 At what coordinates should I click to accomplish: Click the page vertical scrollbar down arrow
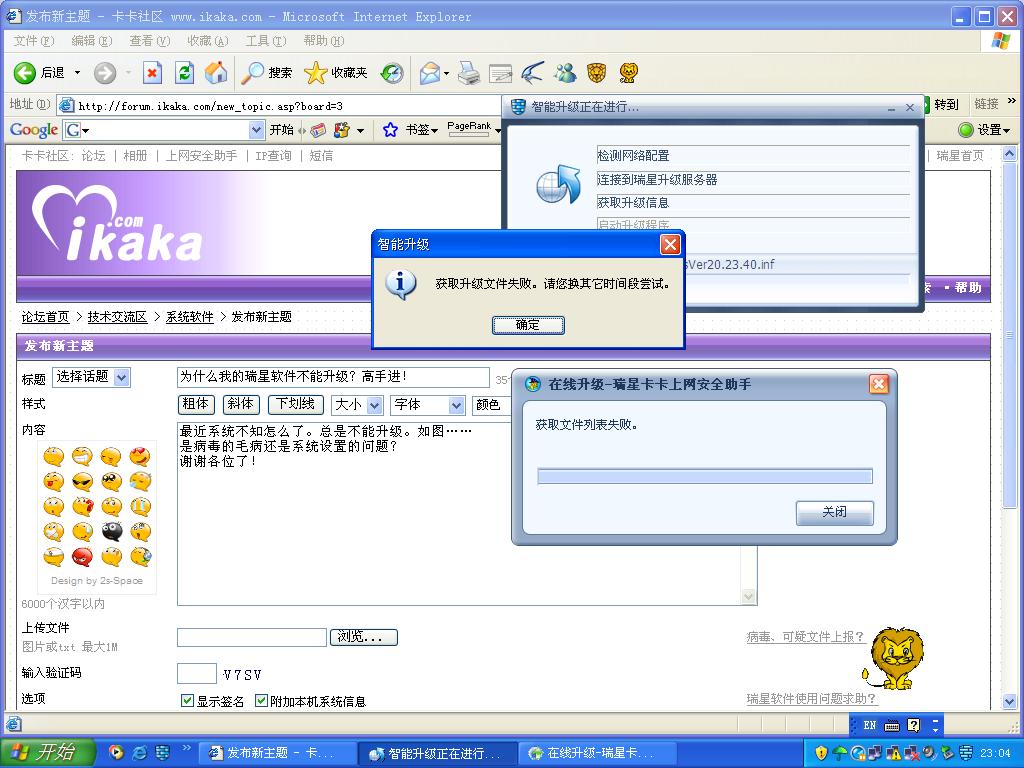(x=1009, y=702)
